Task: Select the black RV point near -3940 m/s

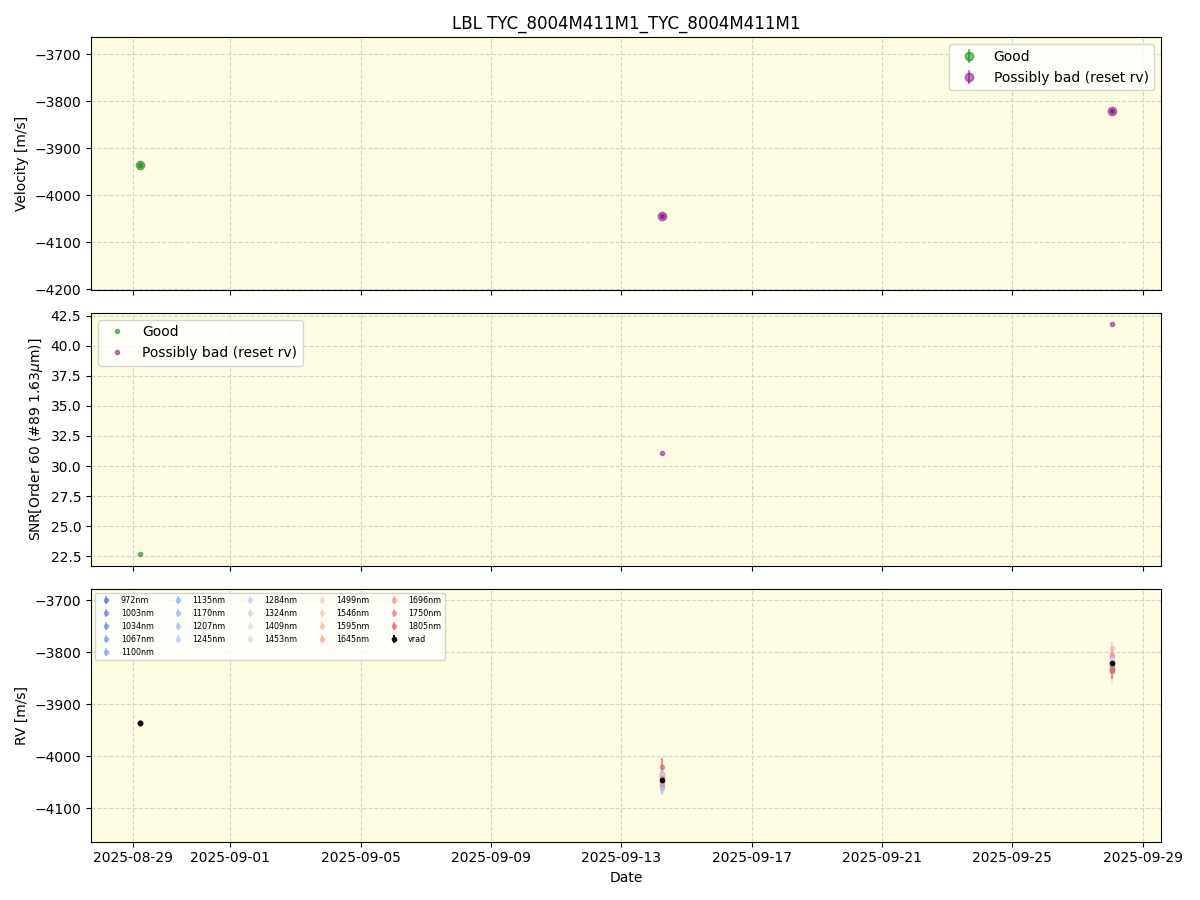Action: (140, 723)
